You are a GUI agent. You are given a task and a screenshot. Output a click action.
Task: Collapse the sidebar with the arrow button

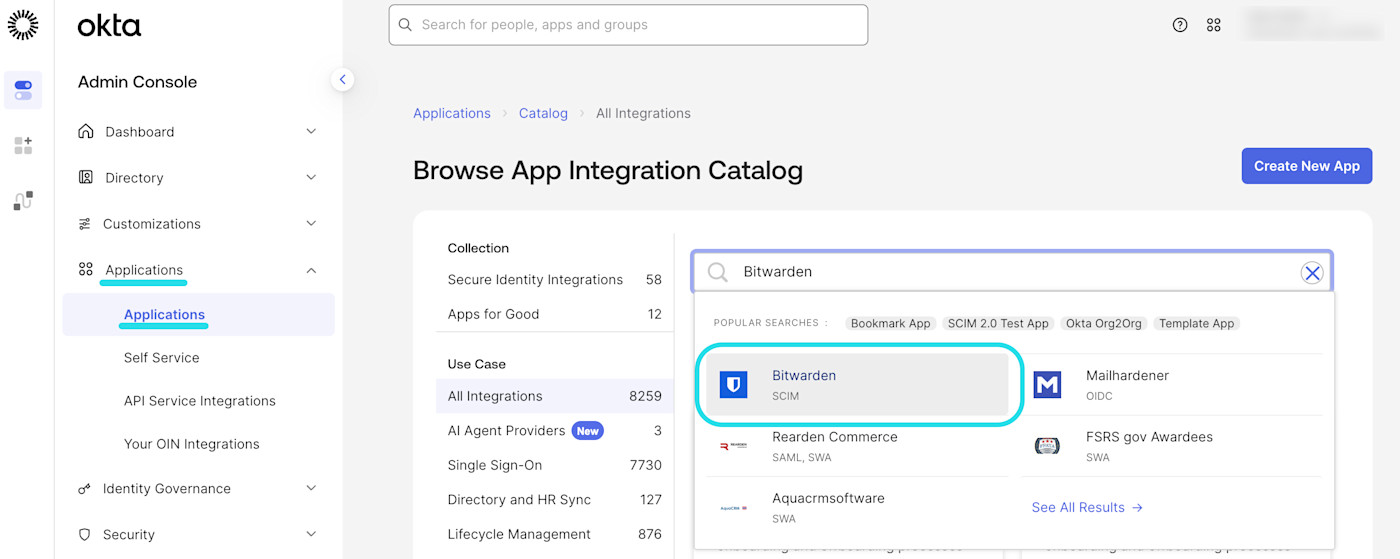coord(342,79)
